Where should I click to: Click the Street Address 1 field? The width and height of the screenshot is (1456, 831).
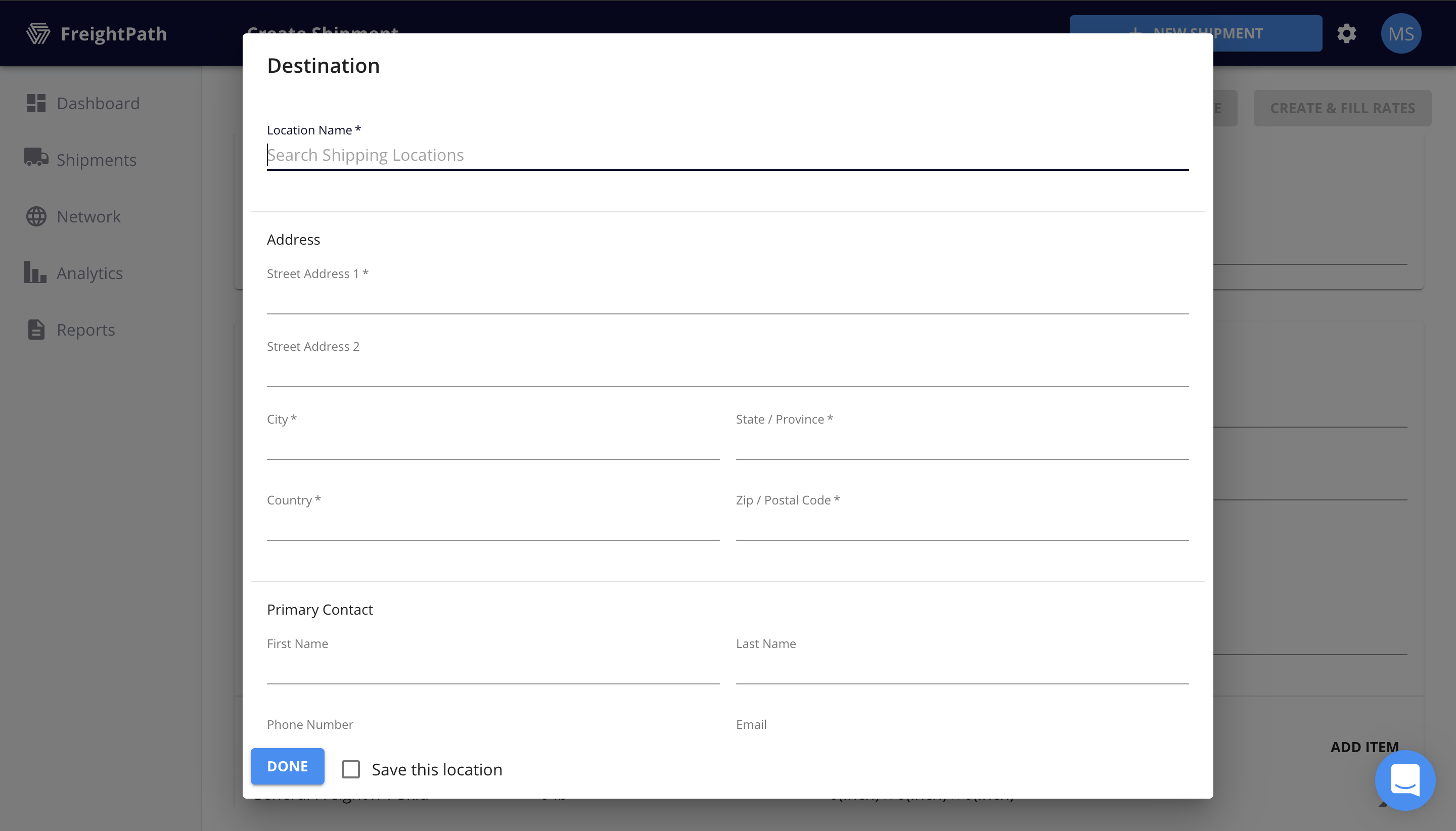(727, 299)
